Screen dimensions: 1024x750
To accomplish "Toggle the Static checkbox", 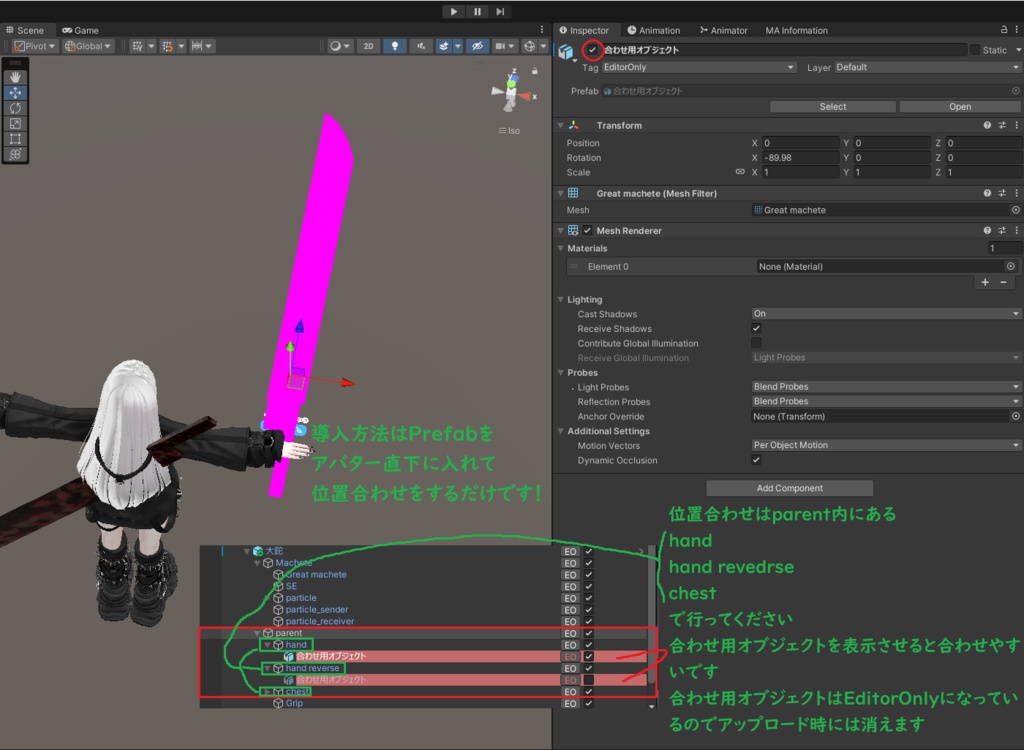I will 975,50.
